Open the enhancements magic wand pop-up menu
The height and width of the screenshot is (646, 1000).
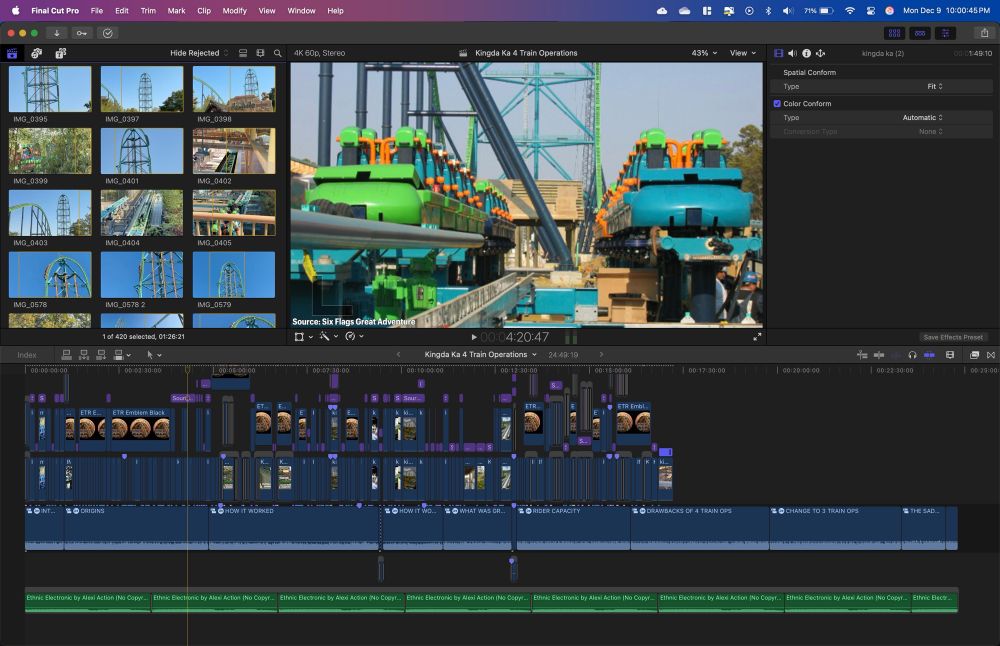tap(328, 337)
